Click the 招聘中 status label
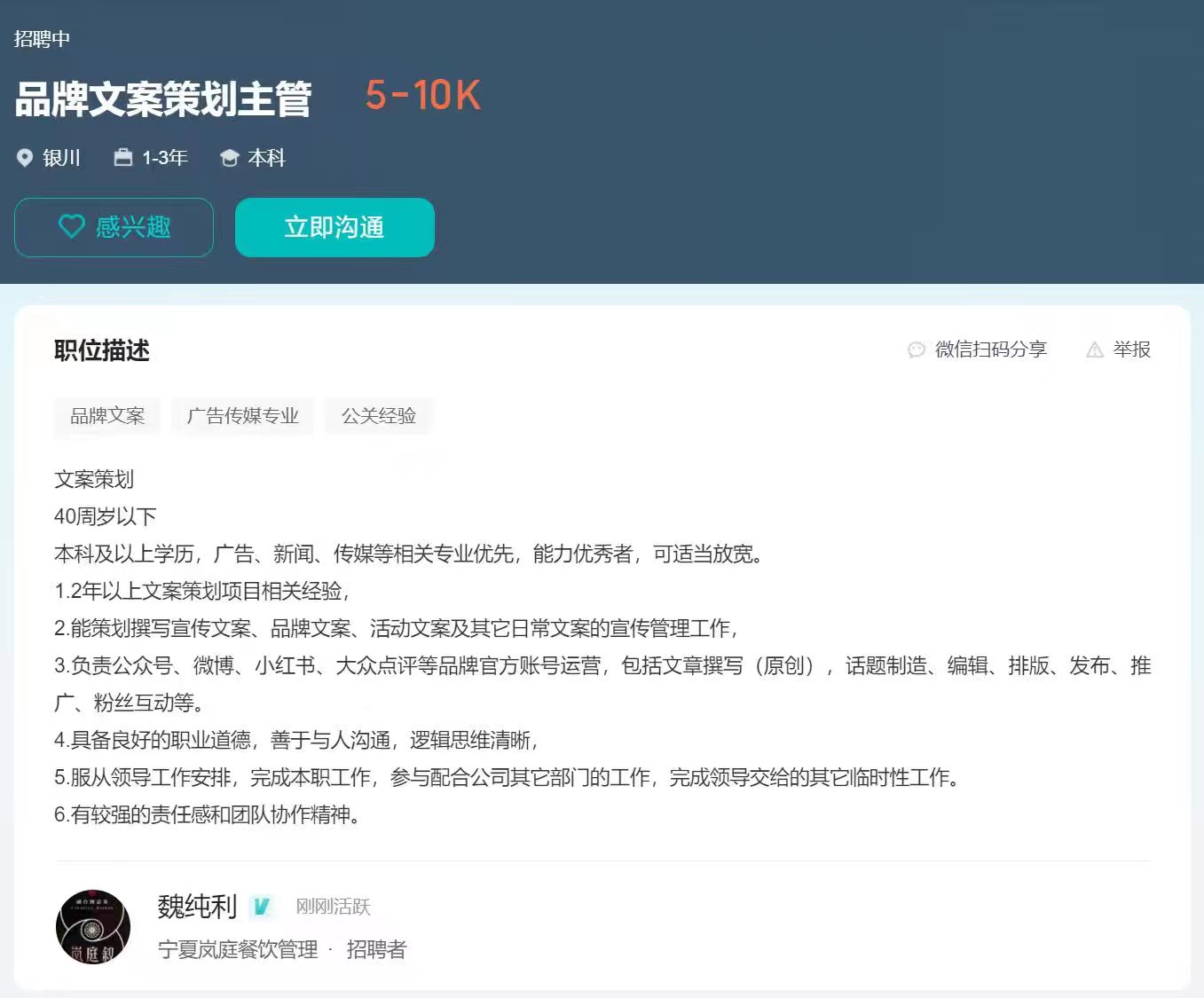1204x998 pixels. coord(42,38)
